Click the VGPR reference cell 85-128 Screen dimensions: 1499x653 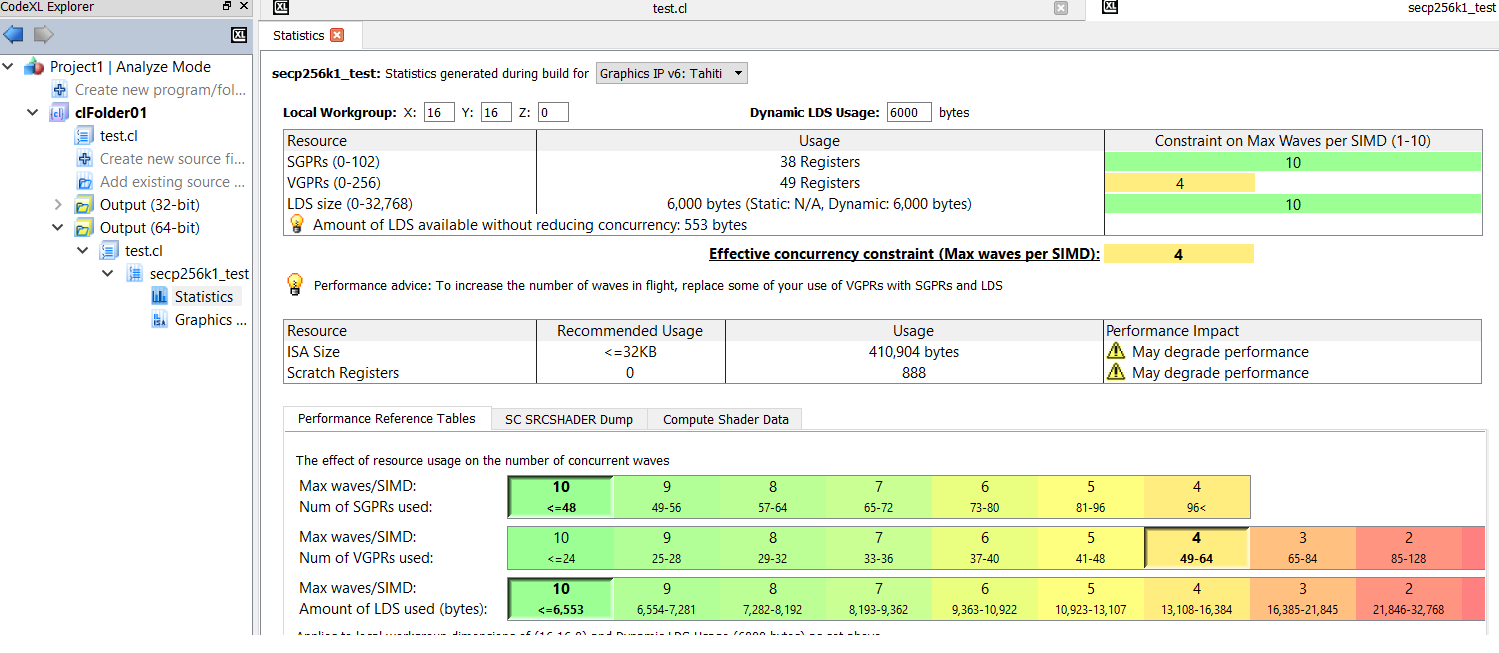tap(1408, 548)
